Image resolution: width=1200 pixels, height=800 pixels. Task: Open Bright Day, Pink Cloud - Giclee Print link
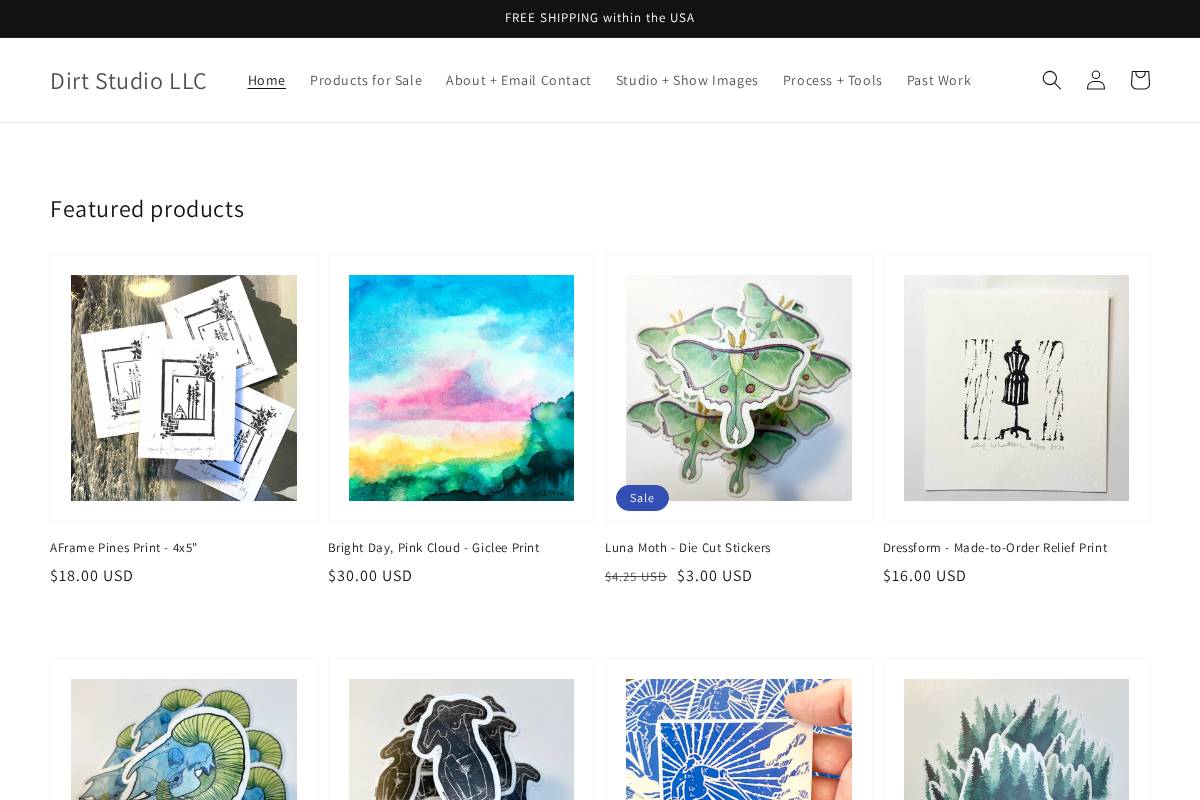(x=433, y=548)
